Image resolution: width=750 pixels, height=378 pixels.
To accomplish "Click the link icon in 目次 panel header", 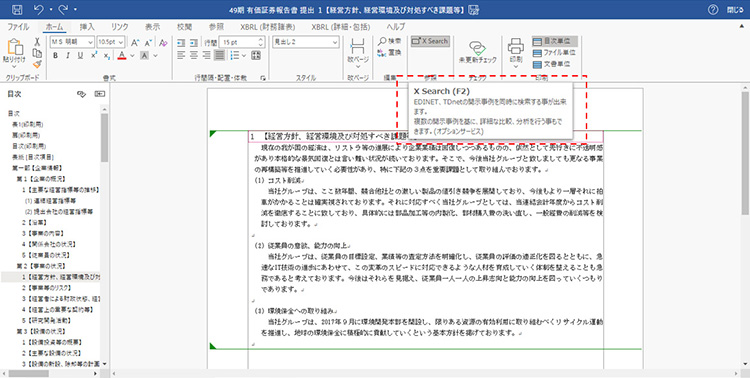I will tap(81, 94).
